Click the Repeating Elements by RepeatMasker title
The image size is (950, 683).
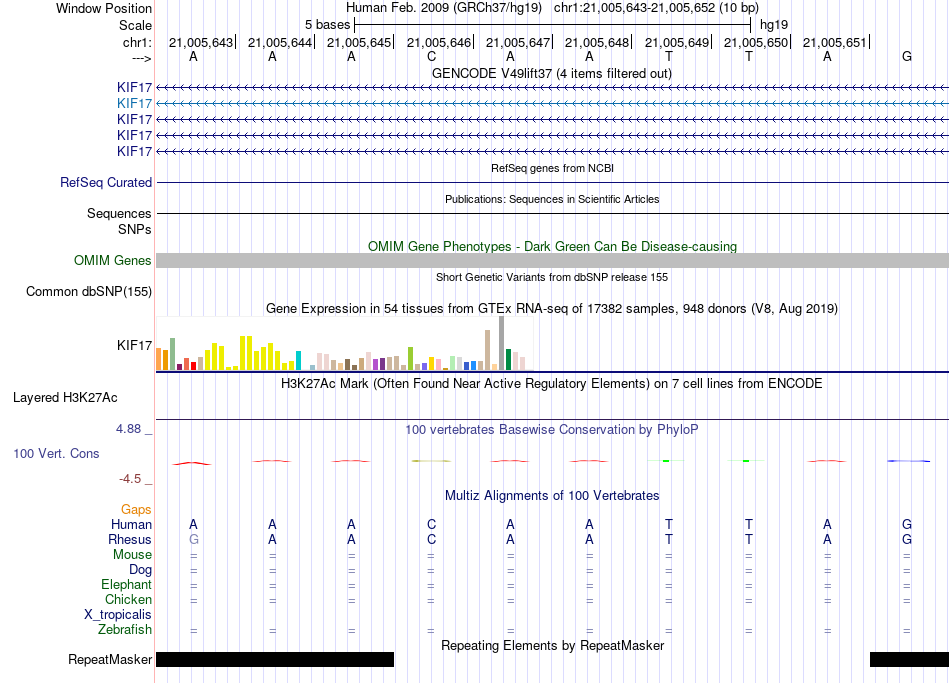[x=553, y=645]
